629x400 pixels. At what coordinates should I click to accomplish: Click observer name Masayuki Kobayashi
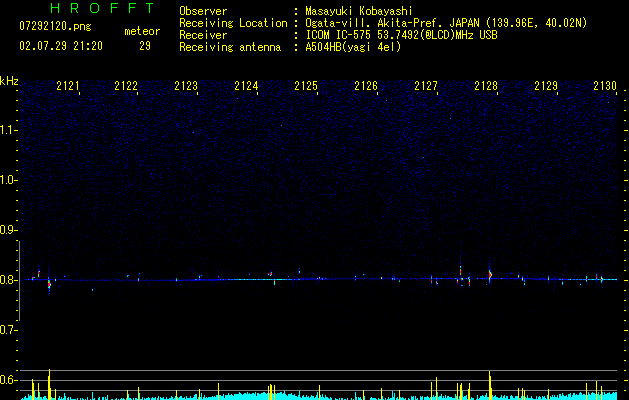coord(358,11)
